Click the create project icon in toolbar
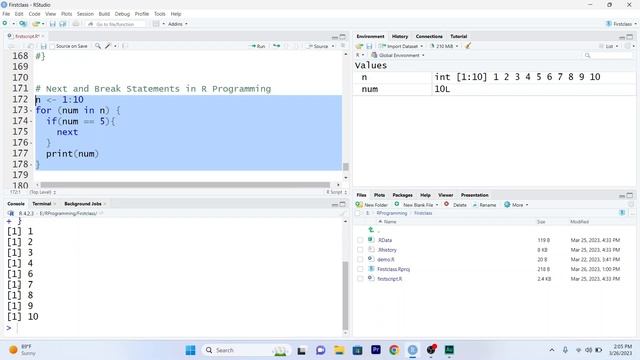 pos(23,24)
